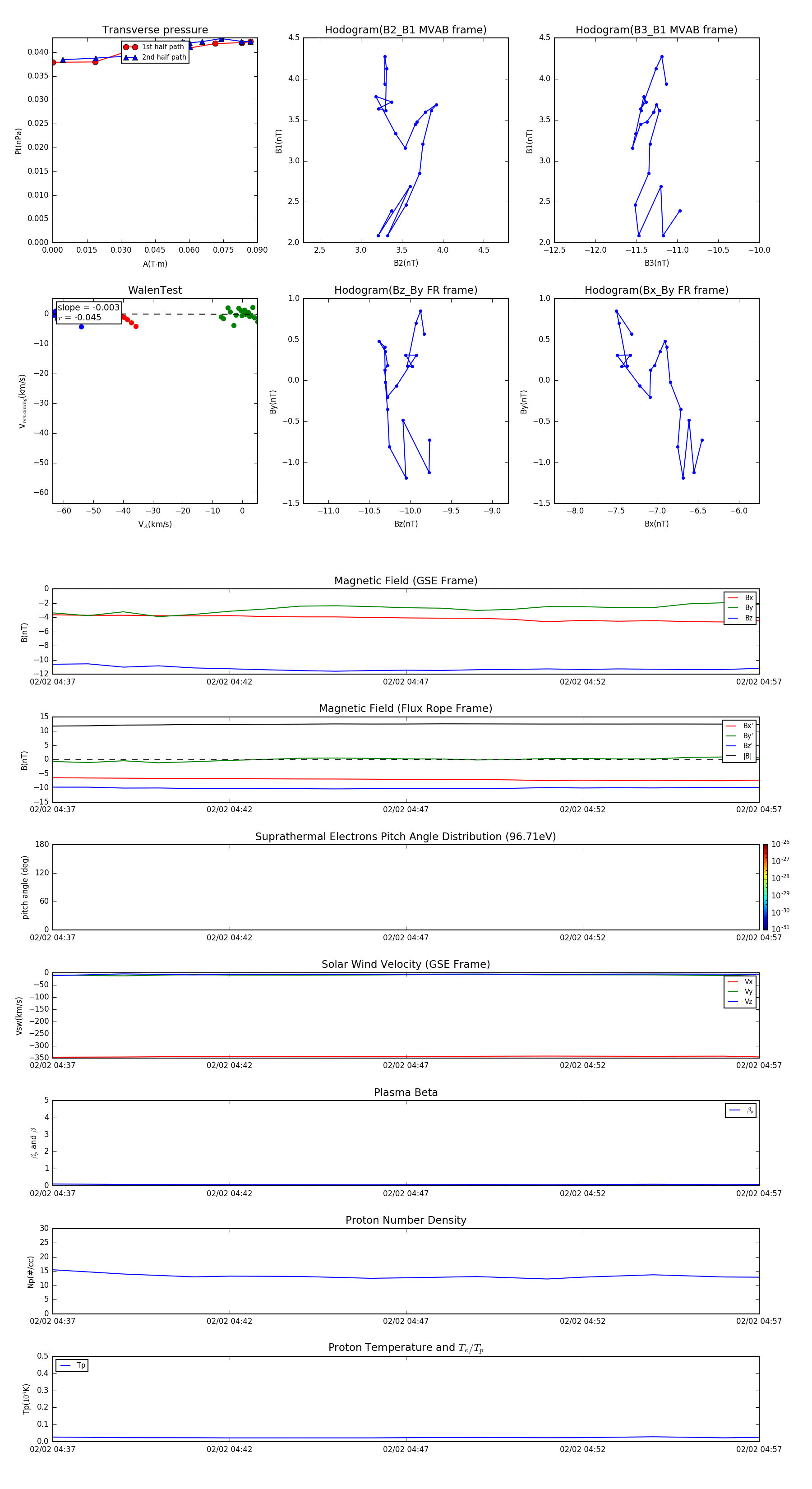
Task: Click the 'Np(#/cc)' axis label
Action: [31, 1271]
